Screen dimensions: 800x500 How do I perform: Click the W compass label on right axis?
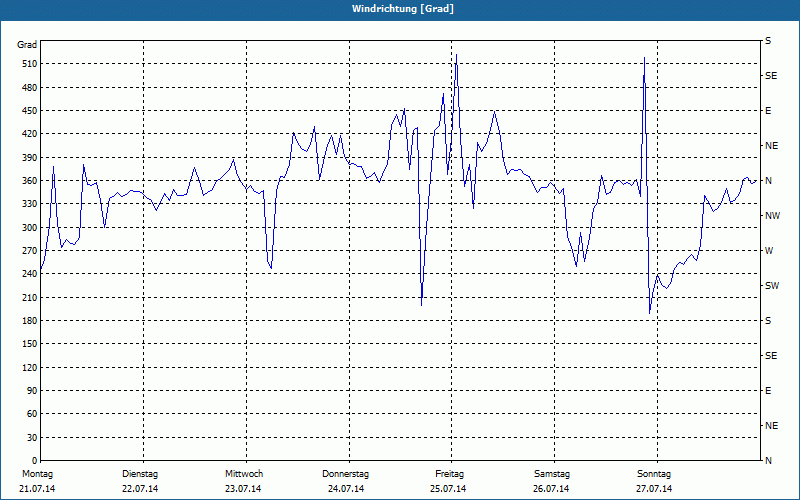(769, 251)
